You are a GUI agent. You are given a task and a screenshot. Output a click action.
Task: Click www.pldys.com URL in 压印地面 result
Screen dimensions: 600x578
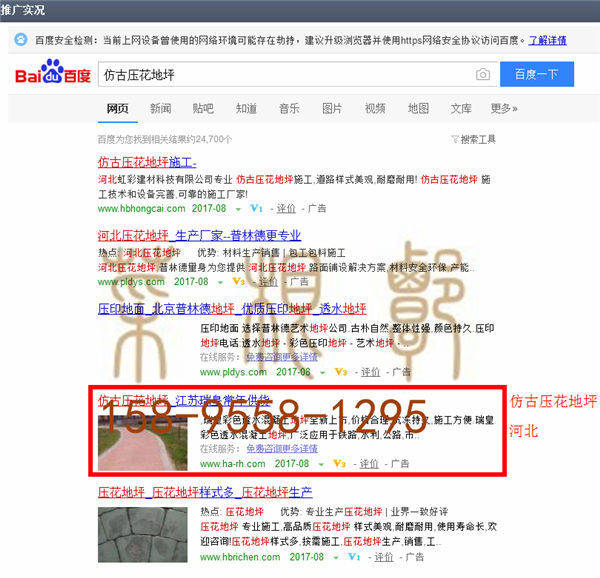[x=233, y=372]
